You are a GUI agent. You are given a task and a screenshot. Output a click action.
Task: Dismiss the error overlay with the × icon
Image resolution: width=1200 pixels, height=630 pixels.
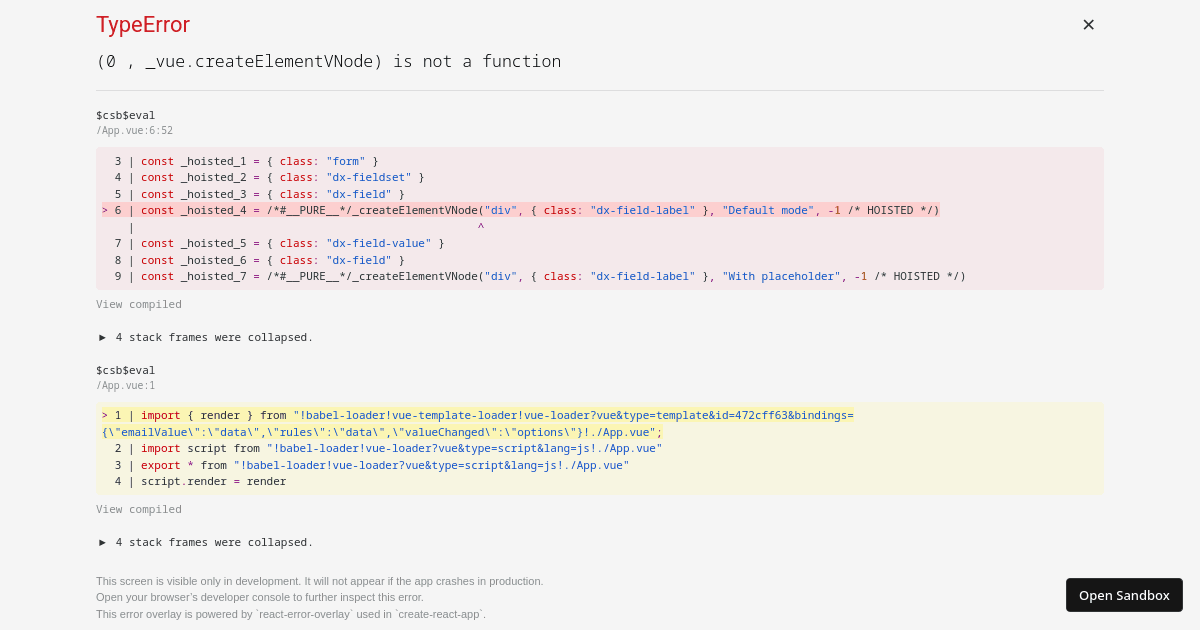click(x=1088, y=24)
